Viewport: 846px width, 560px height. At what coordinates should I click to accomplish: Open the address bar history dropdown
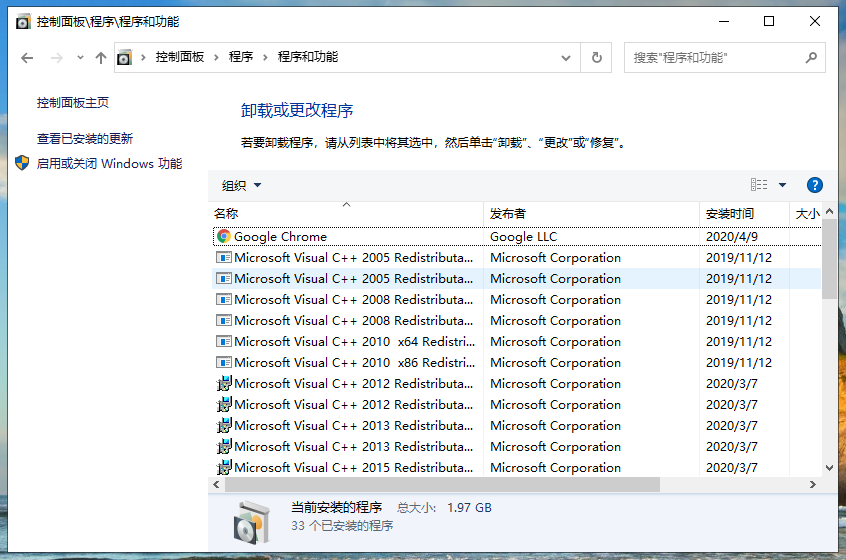(x=569, y=58)
